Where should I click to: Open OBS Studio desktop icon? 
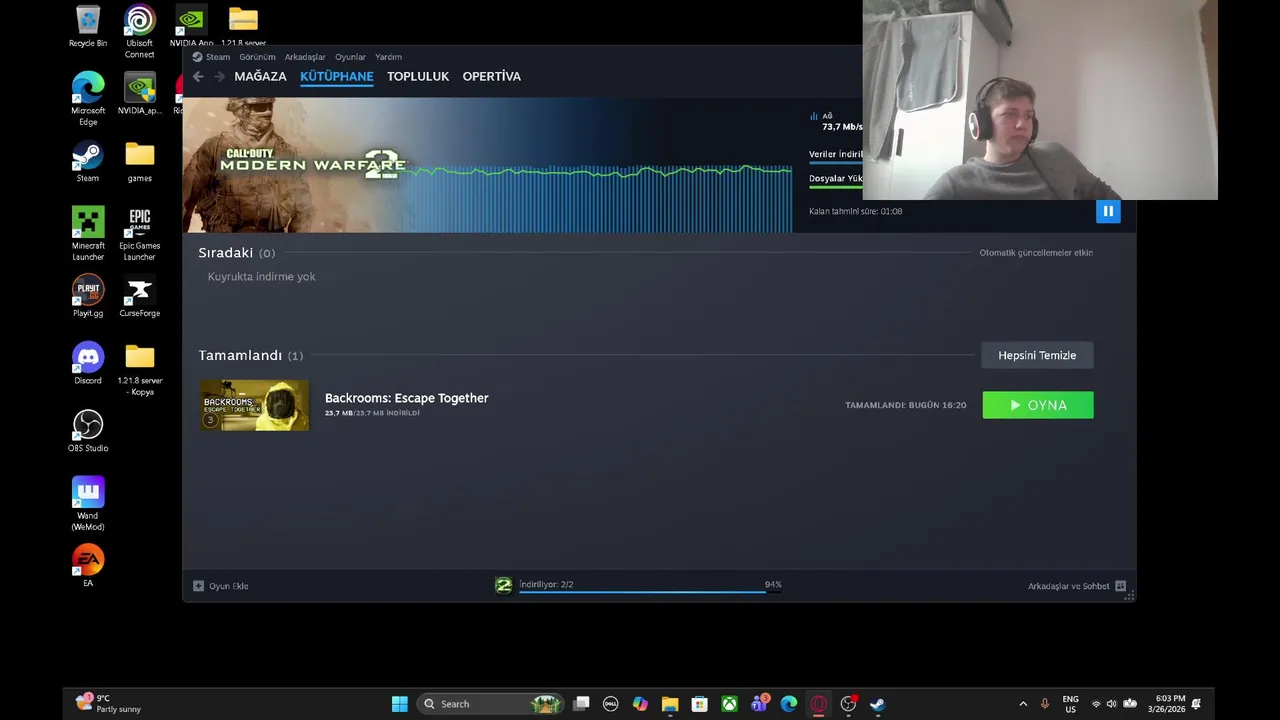click(x=88, y=431)
